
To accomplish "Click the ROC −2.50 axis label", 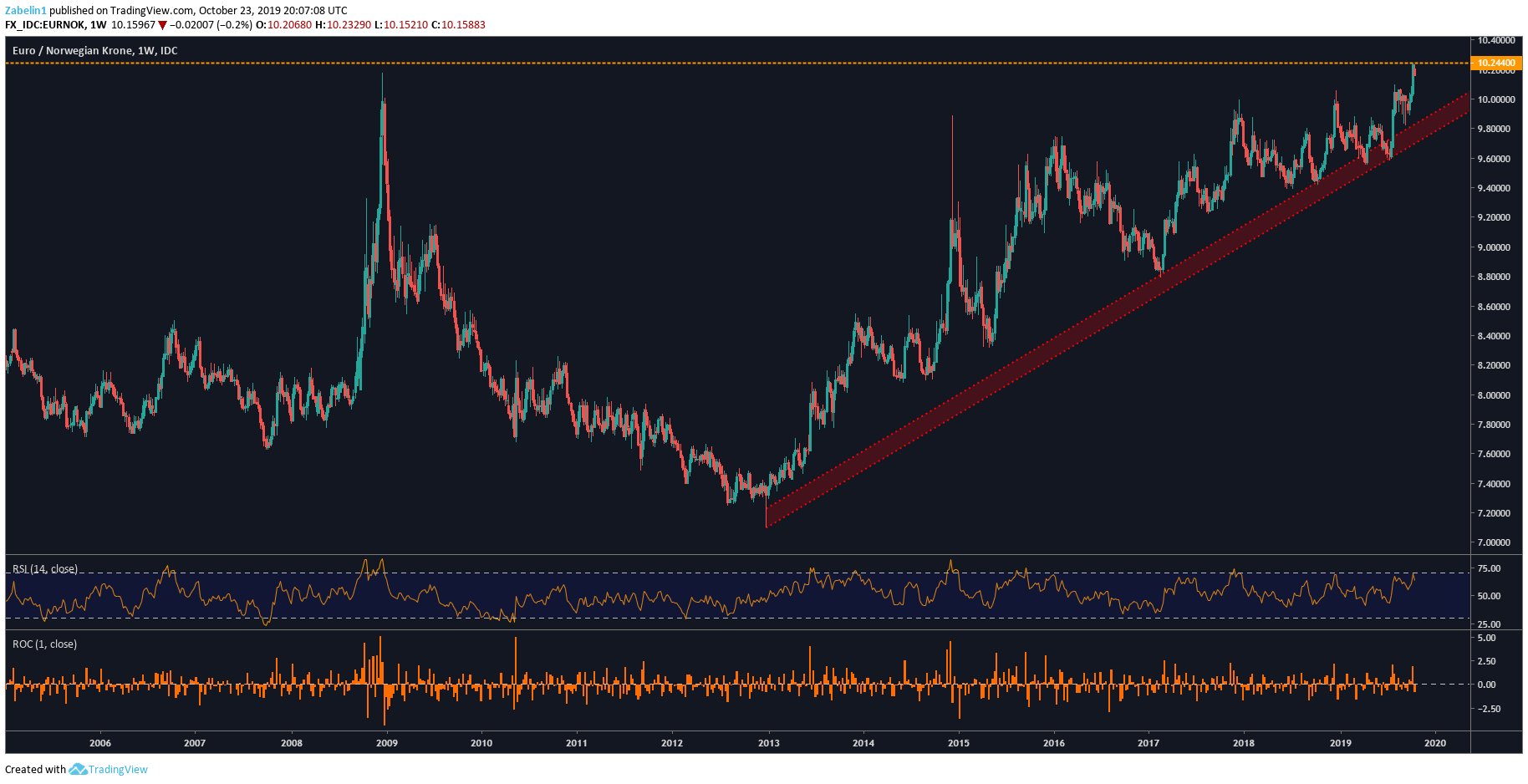I will click(1489, 709).
